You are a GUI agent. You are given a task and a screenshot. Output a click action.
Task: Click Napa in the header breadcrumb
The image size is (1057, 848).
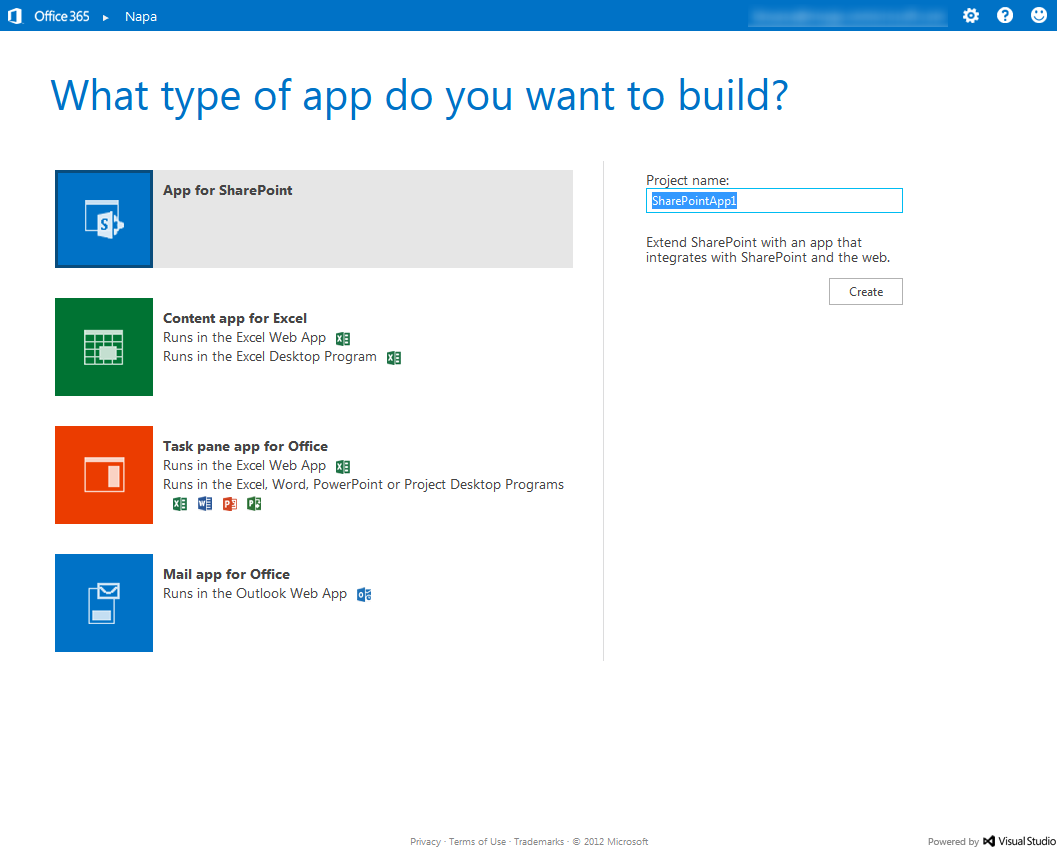[141, 17]
